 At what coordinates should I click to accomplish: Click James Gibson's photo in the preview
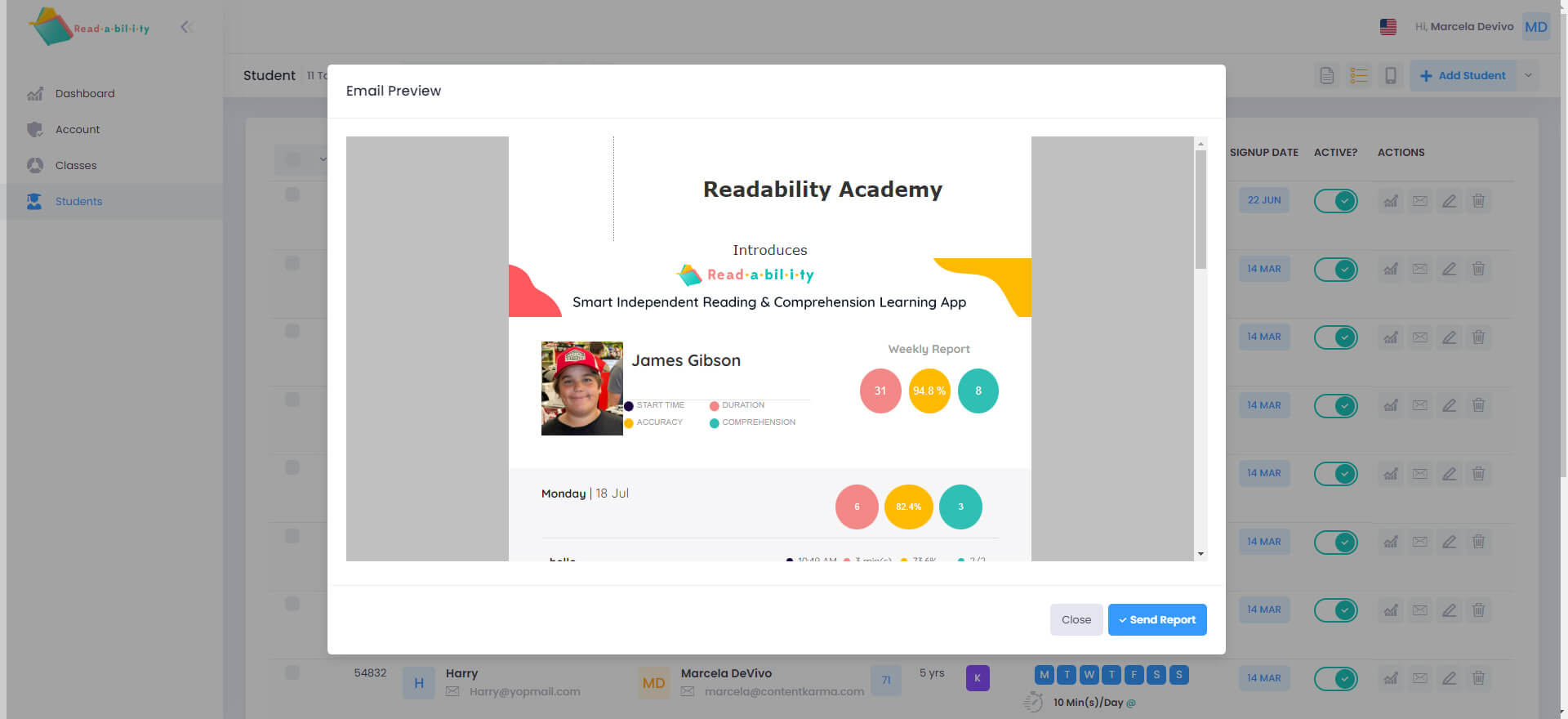click(x=581, y=388)
